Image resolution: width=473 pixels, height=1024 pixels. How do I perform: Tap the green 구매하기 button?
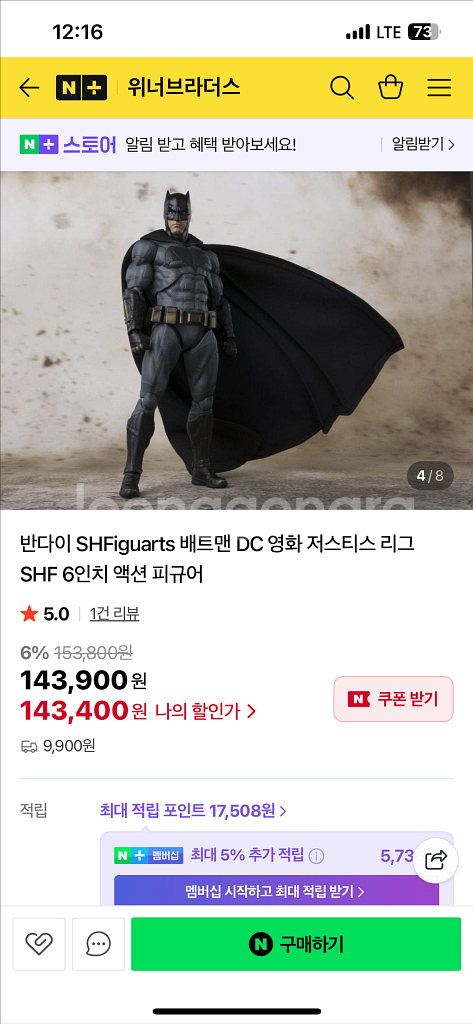296,944
